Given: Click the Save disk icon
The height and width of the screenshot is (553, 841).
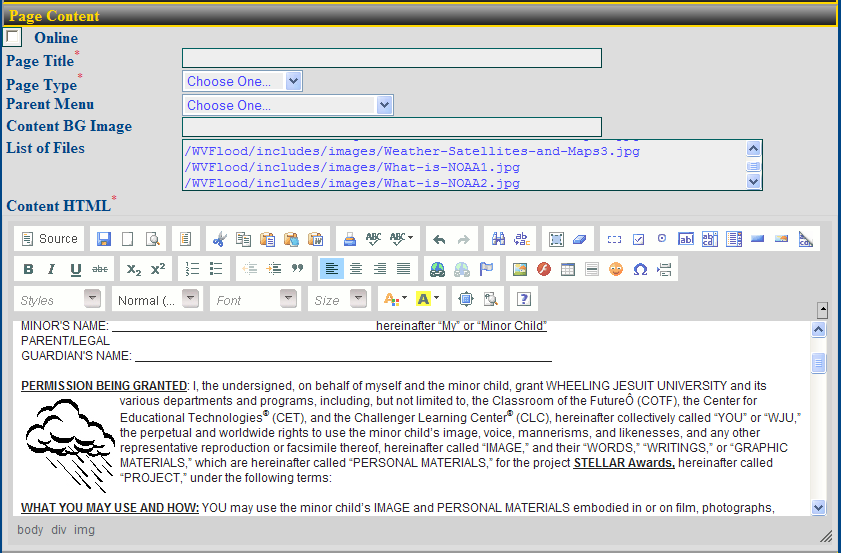Looking at the screenshot, I should [x=104, y=239].
